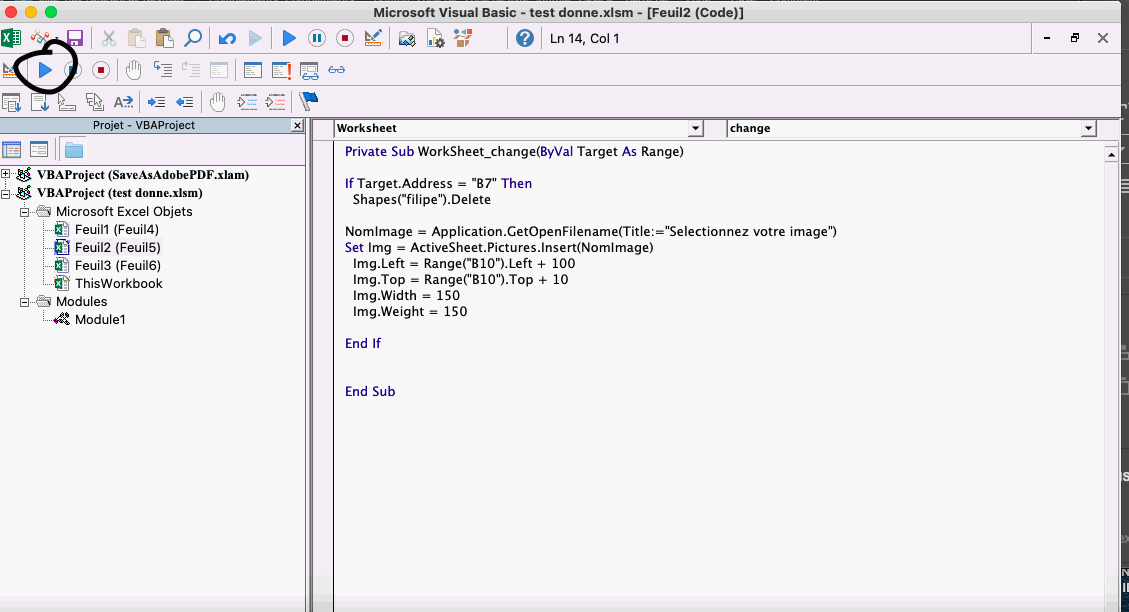Click the circled blue Run macro button
The width and height of the screenshot is (1129, 612).
[x=45, y=70]
